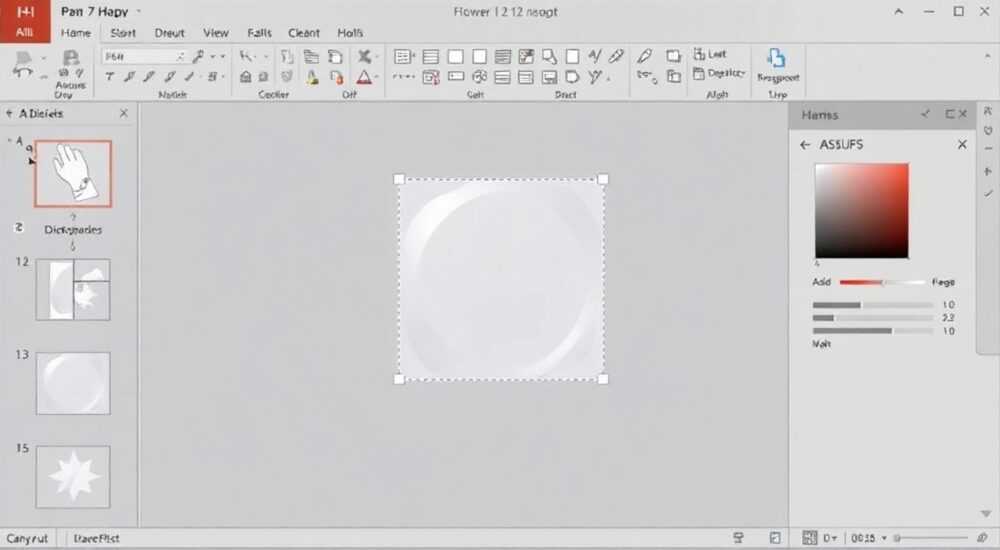Open the Cleant tab
Image resolution: width=1000 pixels, height=550 pixels.
(304, 33)
